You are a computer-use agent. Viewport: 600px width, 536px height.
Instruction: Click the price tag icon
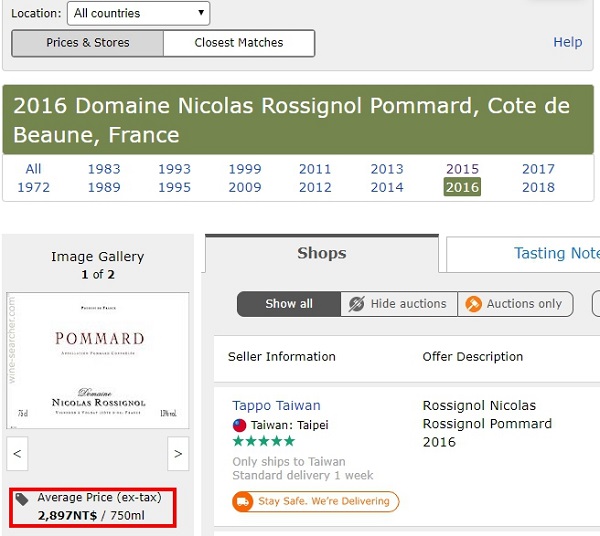(22, 499)
